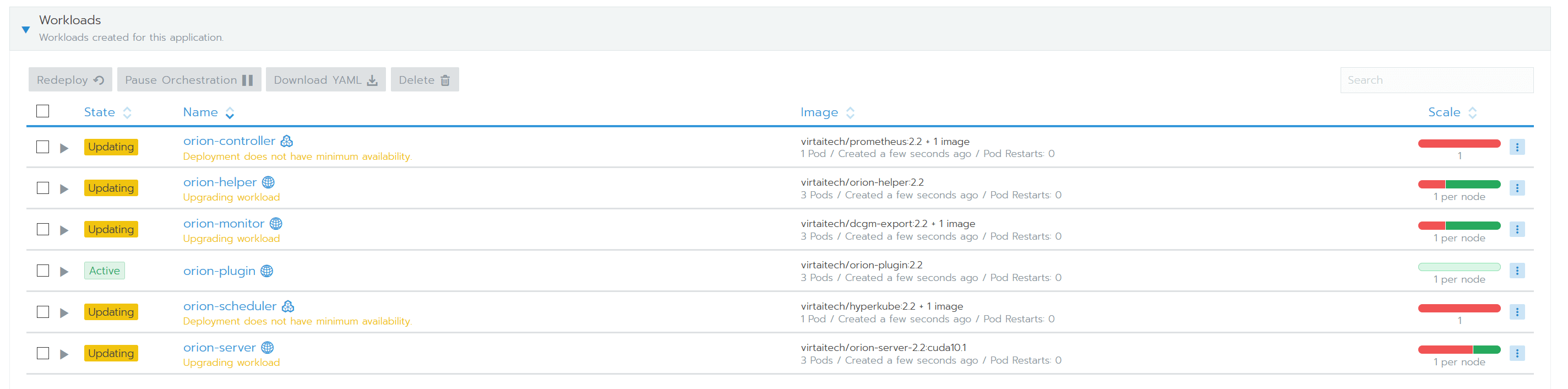1568x389 pixels.
Task: Click the globe icon next to orion-helper
Action: (x=269, y=182)
